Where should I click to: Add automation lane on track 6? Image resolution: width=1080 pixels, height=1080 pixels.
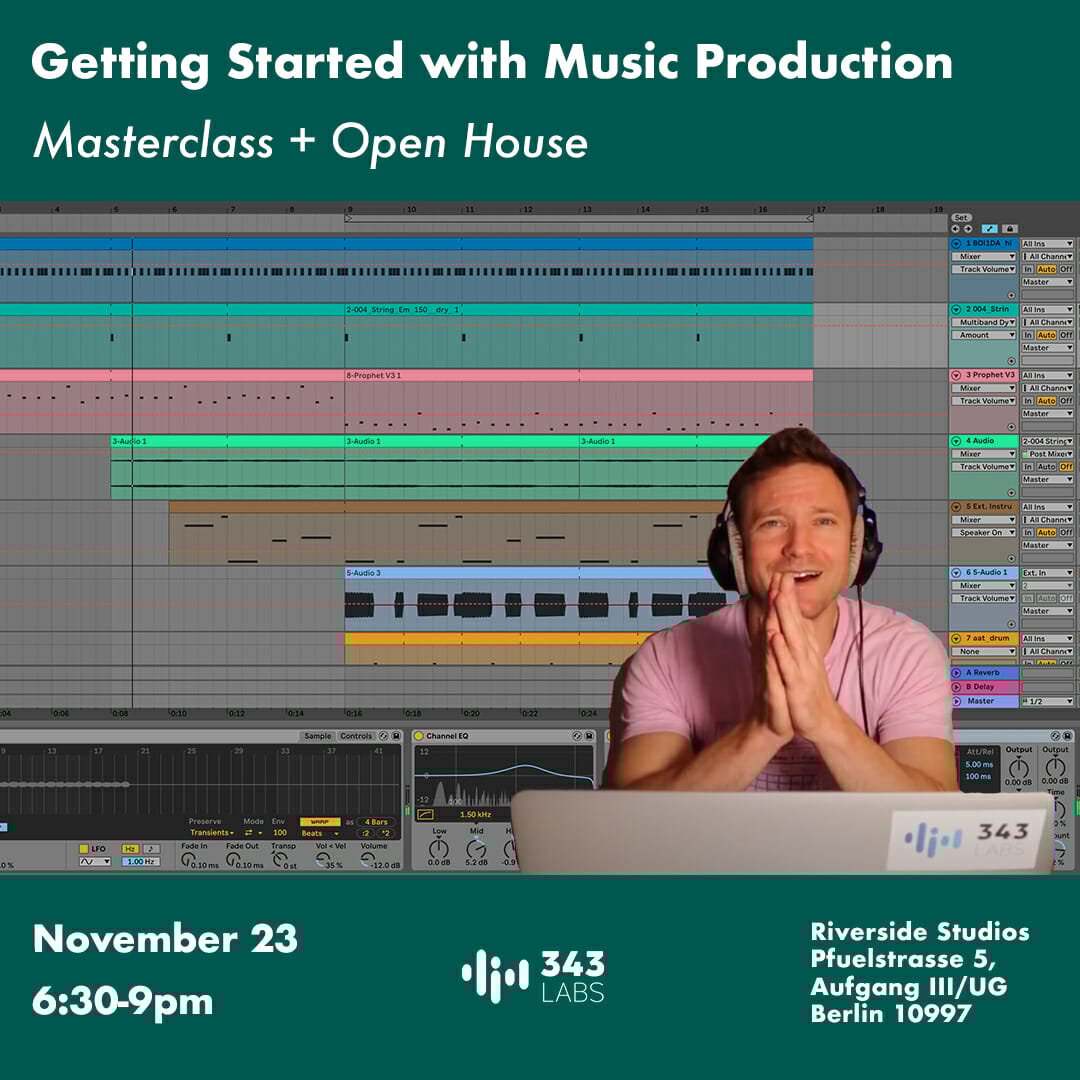[x=1011, y=624]
